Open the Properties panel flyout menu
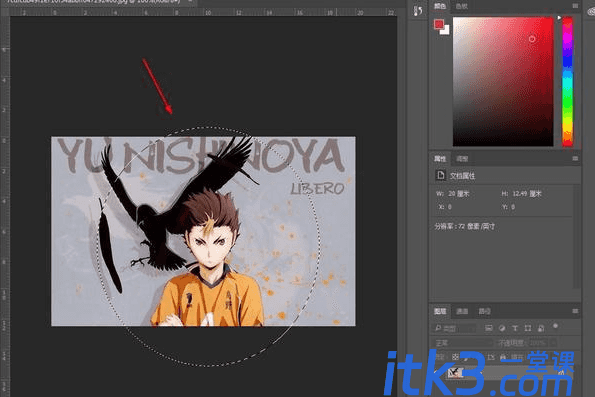Image resolution: width=595 pixels, height=397 pixels. 575,158
